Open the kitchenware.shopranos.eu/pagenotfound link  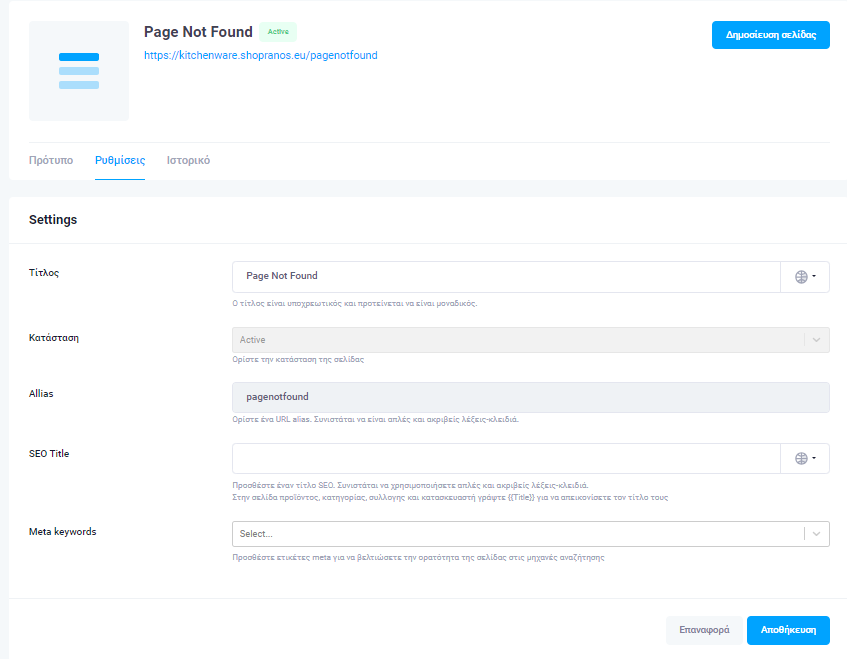[261, 56]
